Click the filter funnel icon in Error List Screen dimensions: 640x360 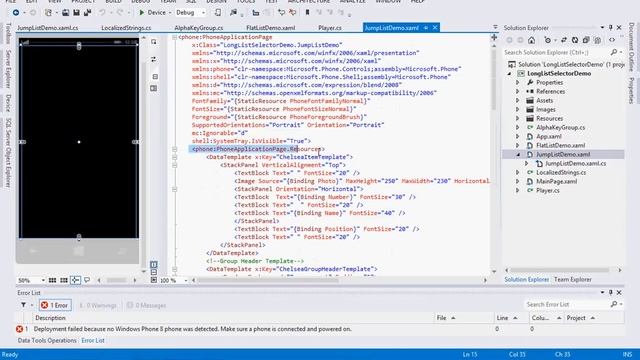click(x=23, y=305)
